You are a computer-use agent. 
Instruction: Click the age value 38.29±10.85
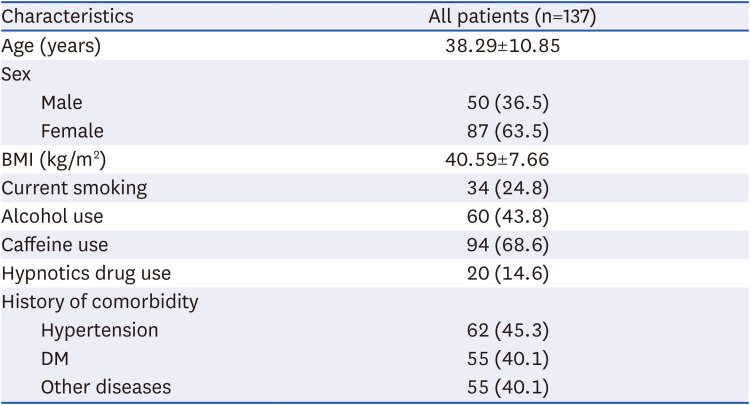tap(502, 46)
